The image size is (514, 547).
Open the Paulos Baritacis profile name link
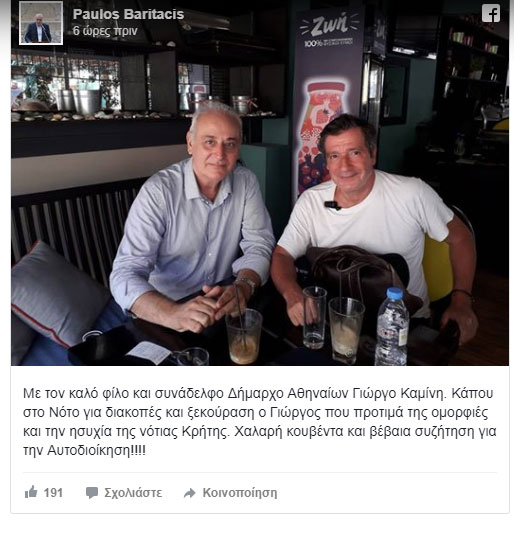(x=128, y=14)
